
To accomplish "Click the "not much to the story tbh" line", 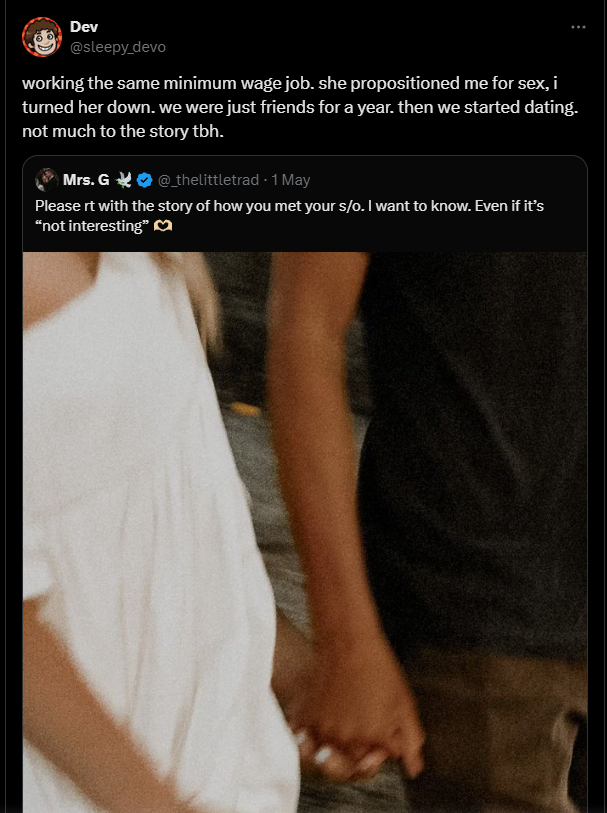I will (x=123, y=131).
